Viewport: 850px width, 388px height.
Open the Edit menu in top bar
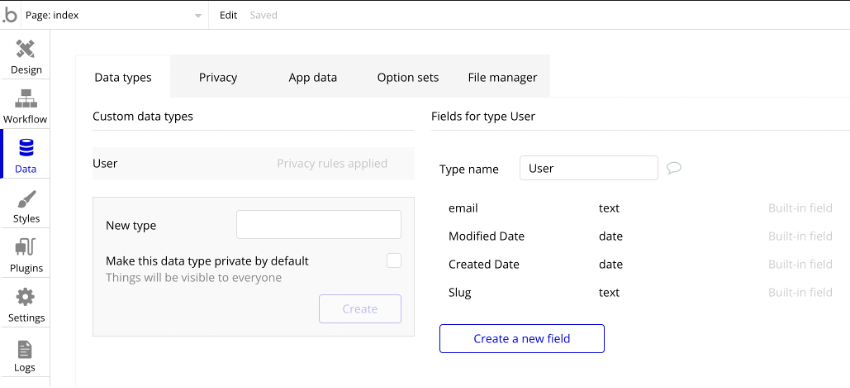tap(228, 15)
